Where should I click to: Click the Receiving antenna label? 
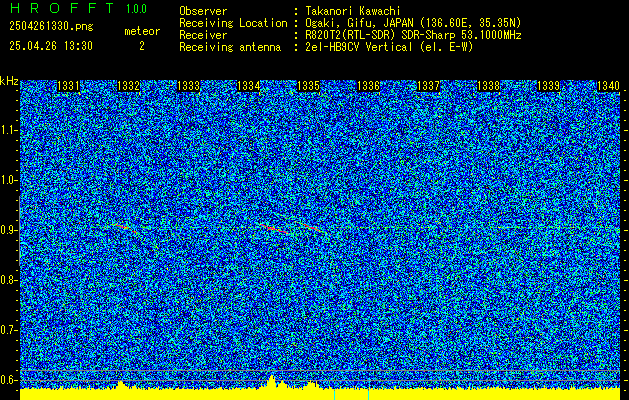point(230,47)
